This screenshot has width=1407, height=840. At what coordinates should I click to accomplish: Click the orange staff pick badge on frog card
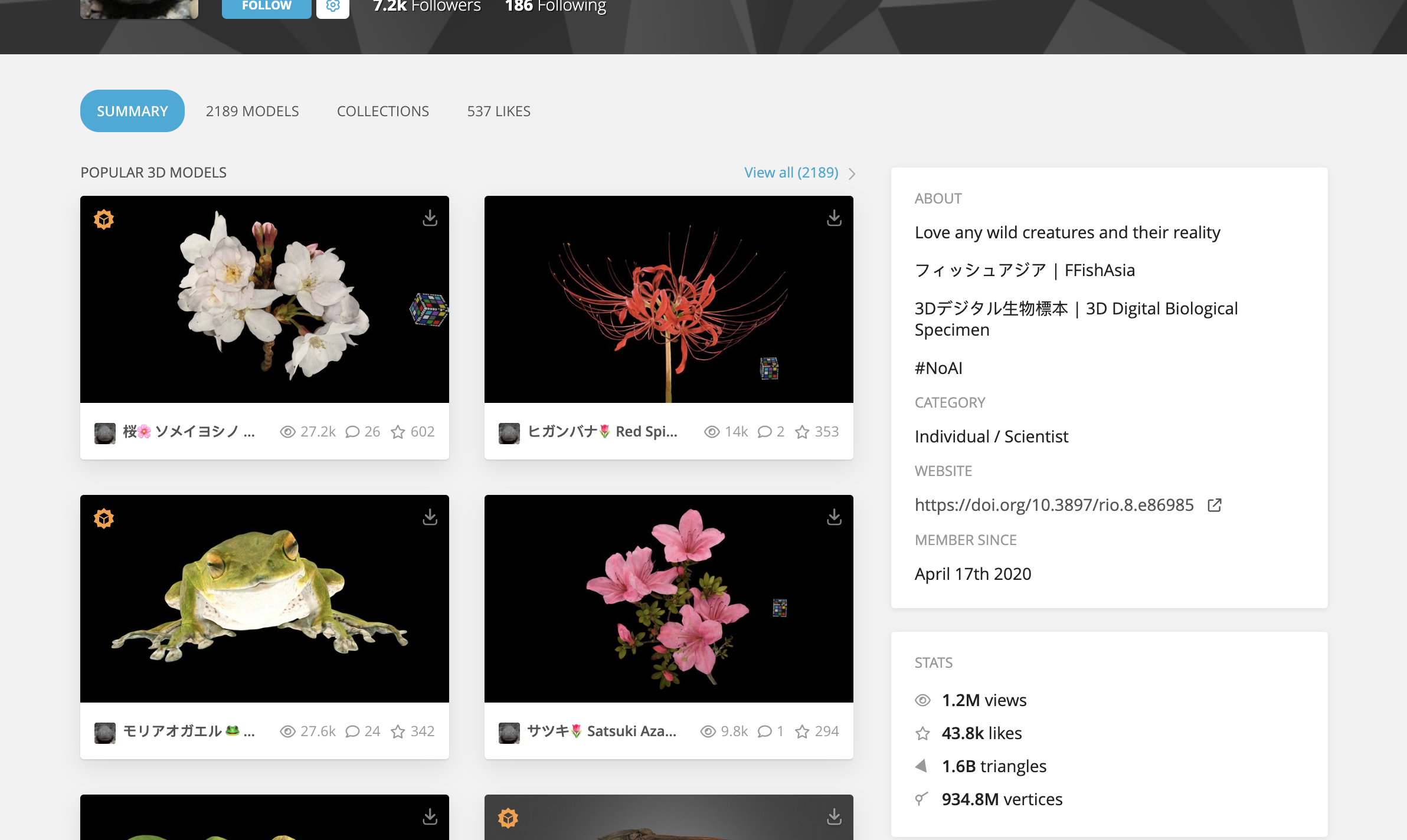pos(104,519)
